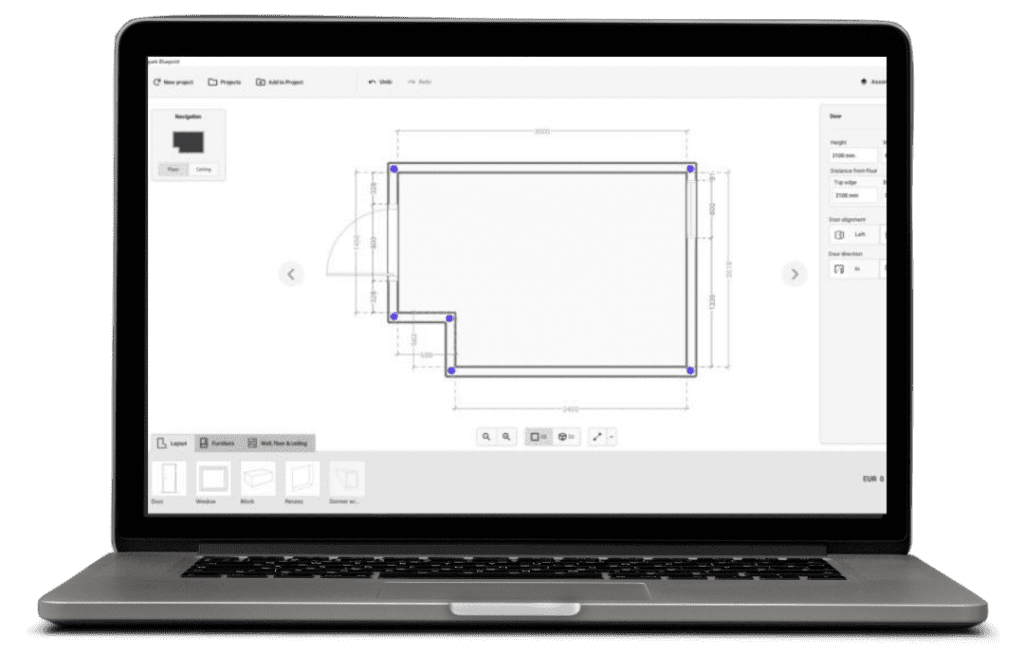
Task: Click the New project icon
Action: 157,82
